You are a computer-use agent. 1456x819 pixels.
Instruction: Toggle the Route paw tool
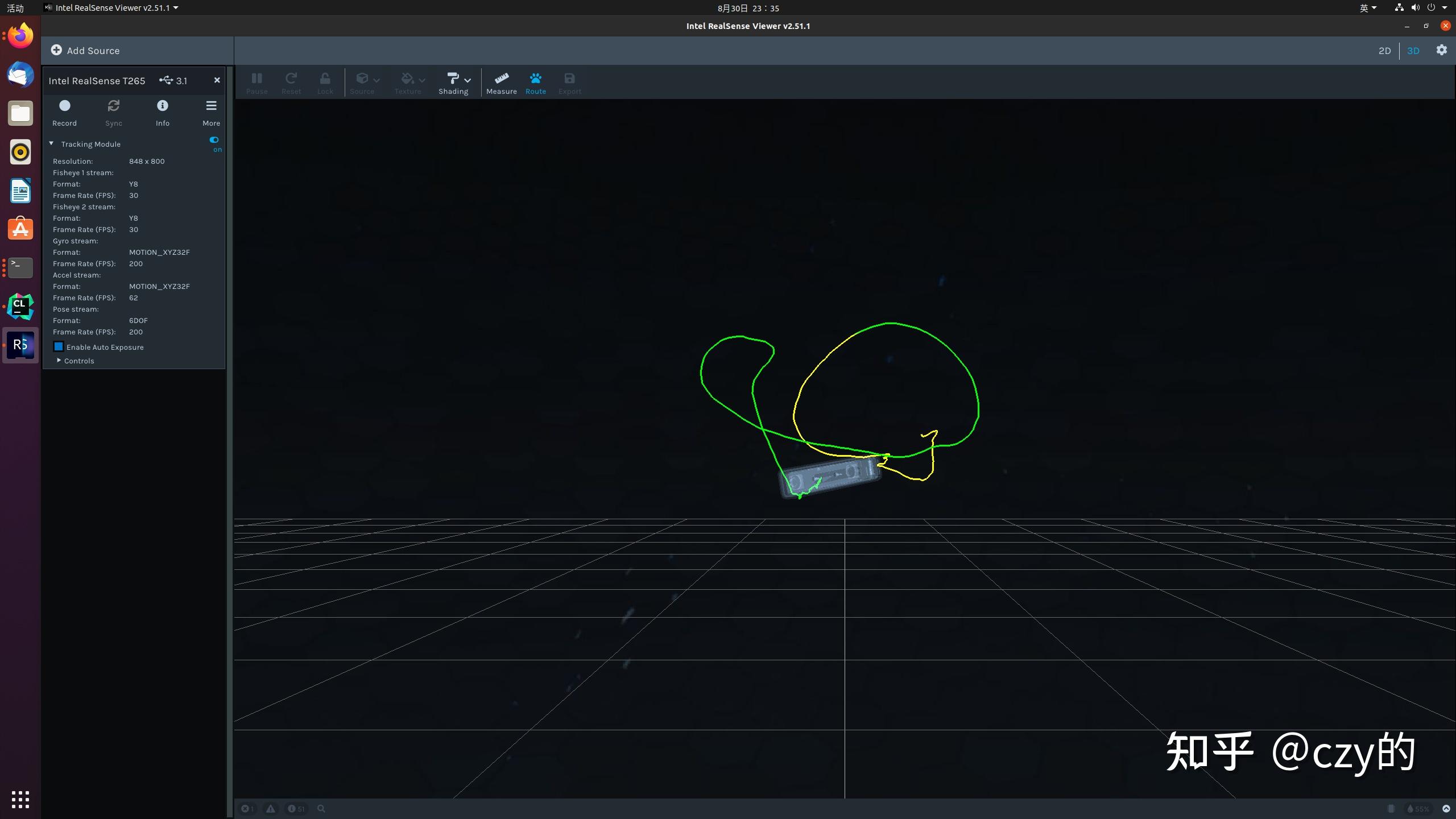tap(535, 82)
